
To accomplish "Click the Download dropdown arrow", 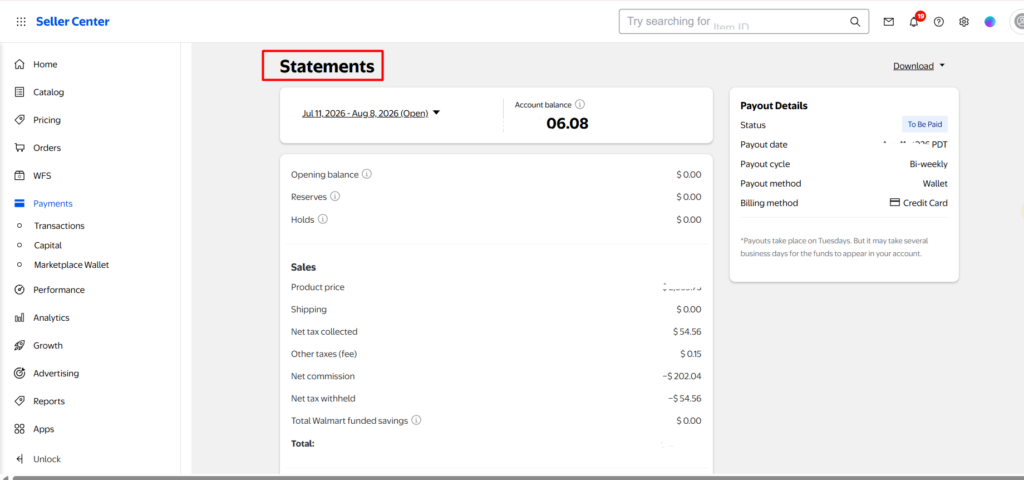I will point(942,65).
